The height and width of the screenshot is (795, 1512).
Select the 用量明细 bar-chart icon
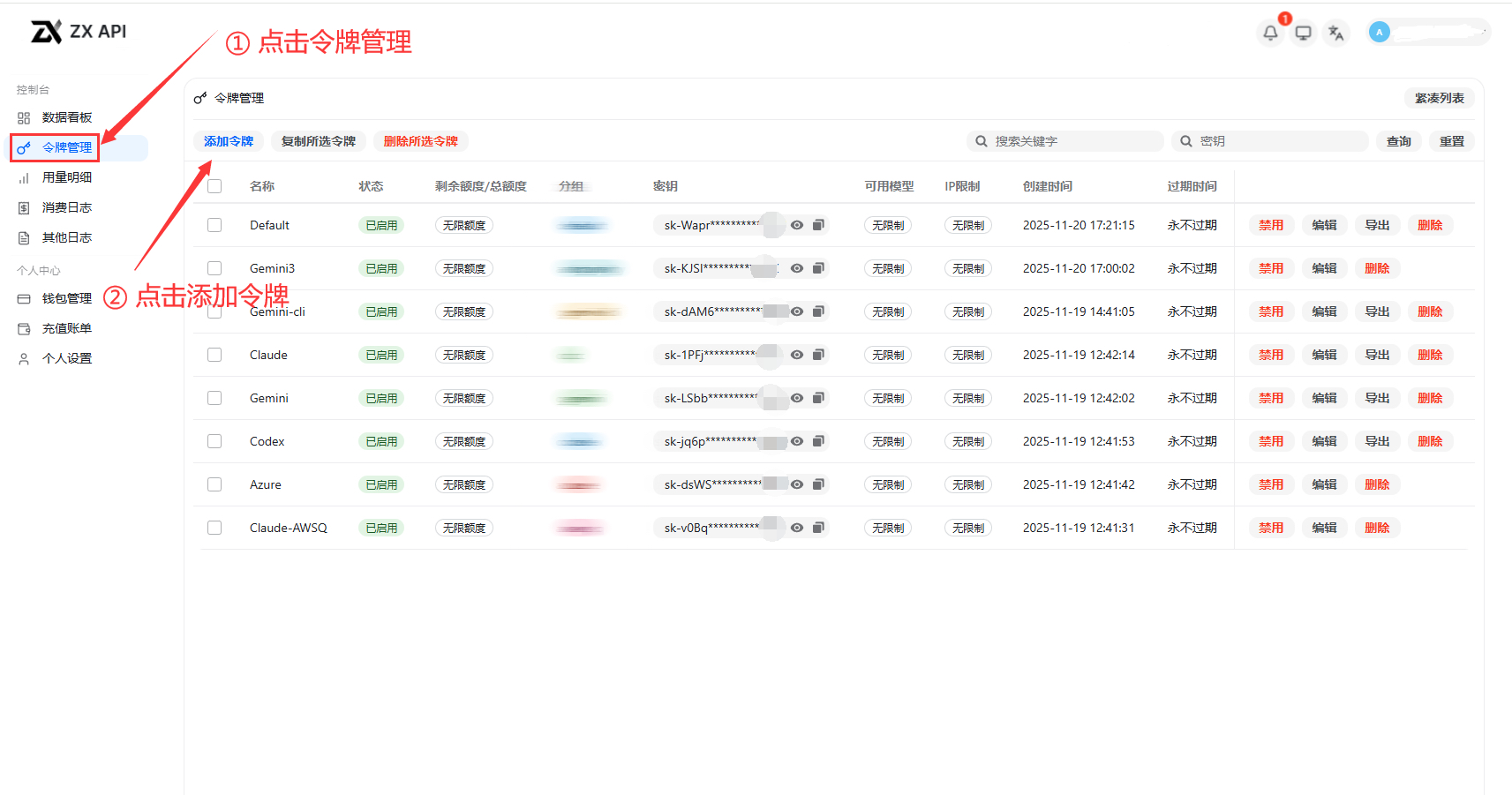[23, 176]
